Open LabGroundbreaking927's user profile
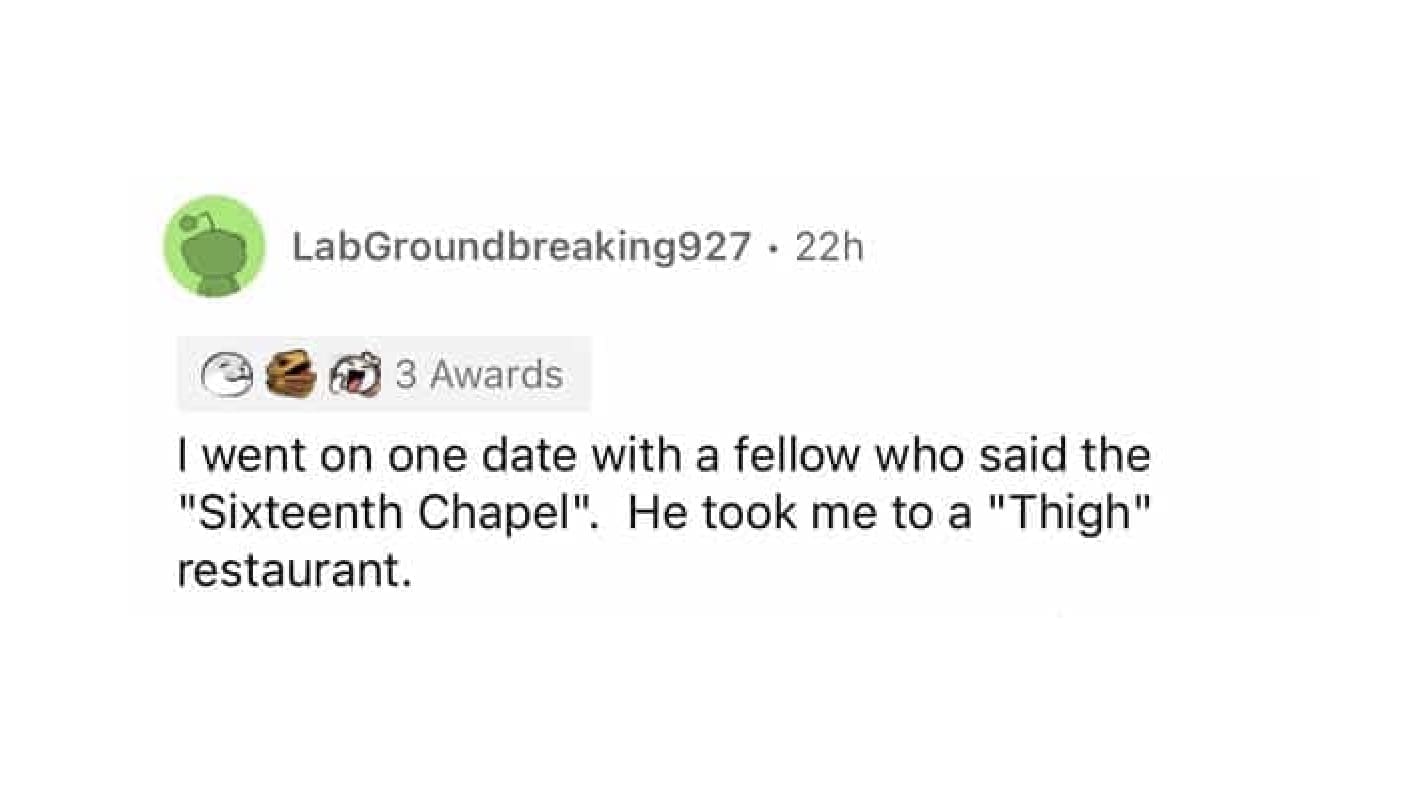Image resolution: width=1404 pixels, height=798 pixels. click(520, 245)
